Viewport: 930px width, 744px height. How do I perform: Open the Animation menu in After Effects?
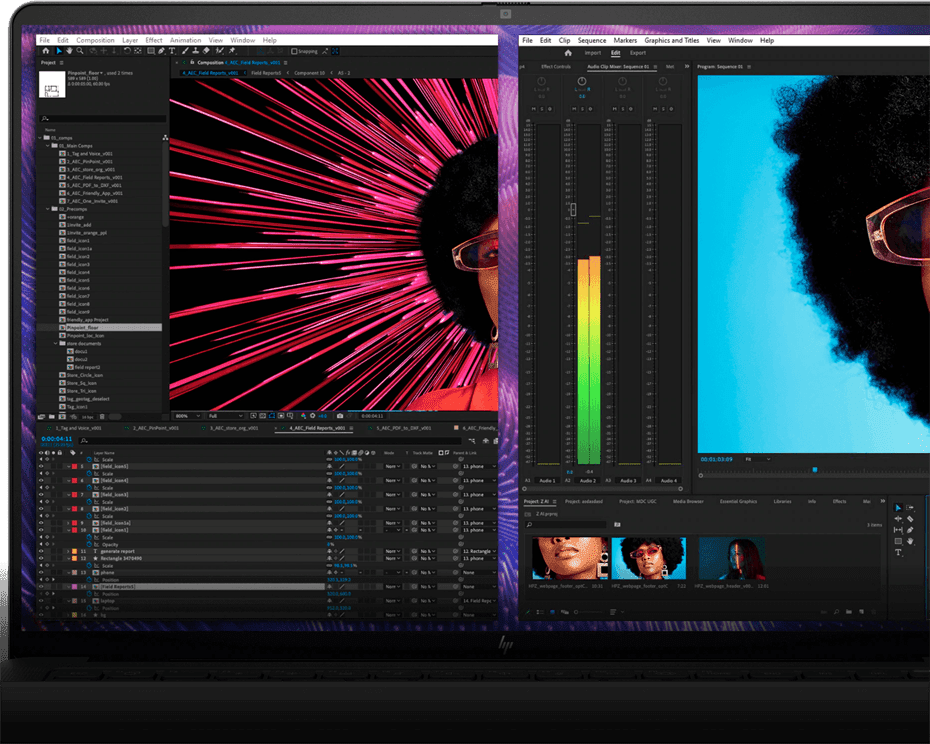click(x=186, y=40)
